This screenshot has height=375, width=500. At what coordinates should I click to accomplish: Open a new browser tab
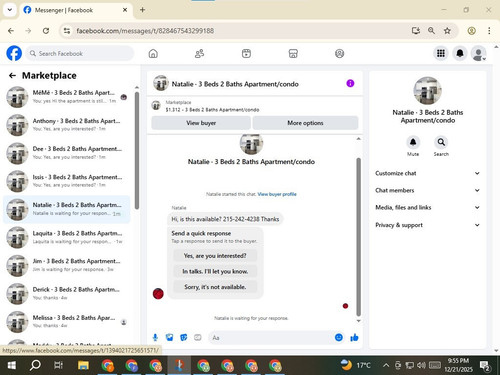click(142, 10)
